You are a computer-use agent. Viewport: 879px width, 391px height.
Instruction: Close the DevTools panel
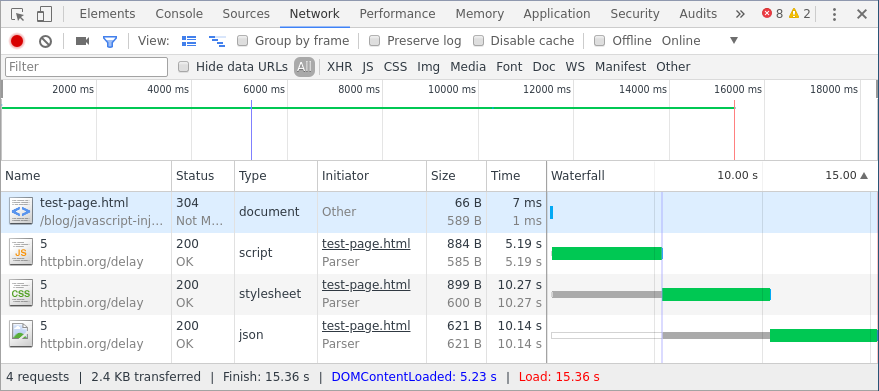[862, 14]
